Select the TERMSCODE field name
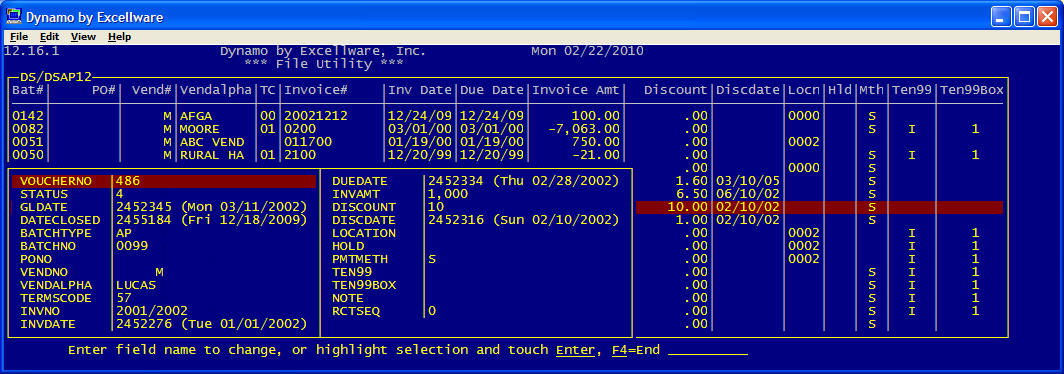The image size is (1064, 374). click(x=56, y=298)
